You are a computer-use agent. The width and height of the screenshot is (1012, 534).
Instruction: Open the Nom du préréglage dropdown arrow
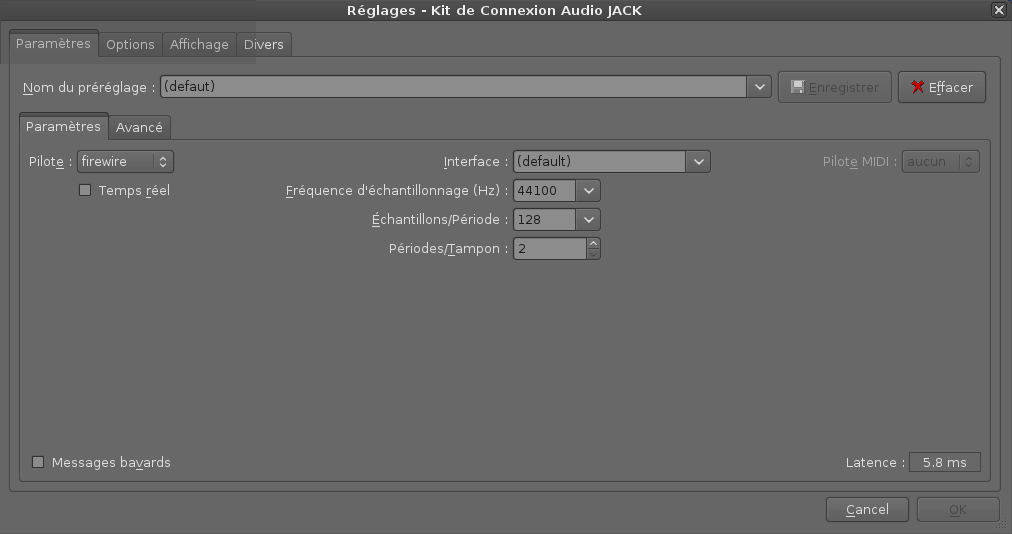(x=759, y=87)
